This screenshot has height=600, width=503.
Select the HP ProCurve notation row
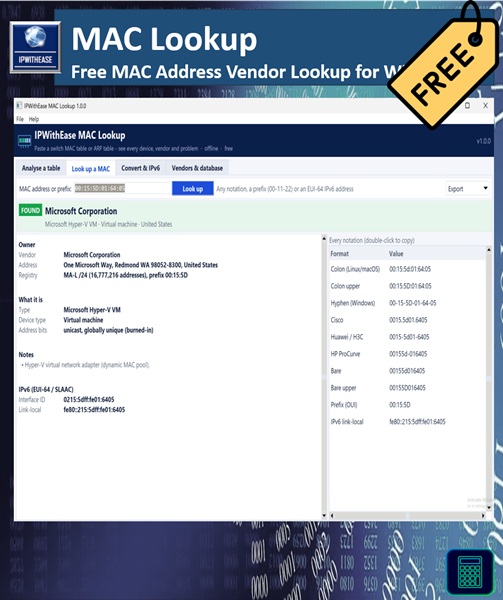point(407,354)
